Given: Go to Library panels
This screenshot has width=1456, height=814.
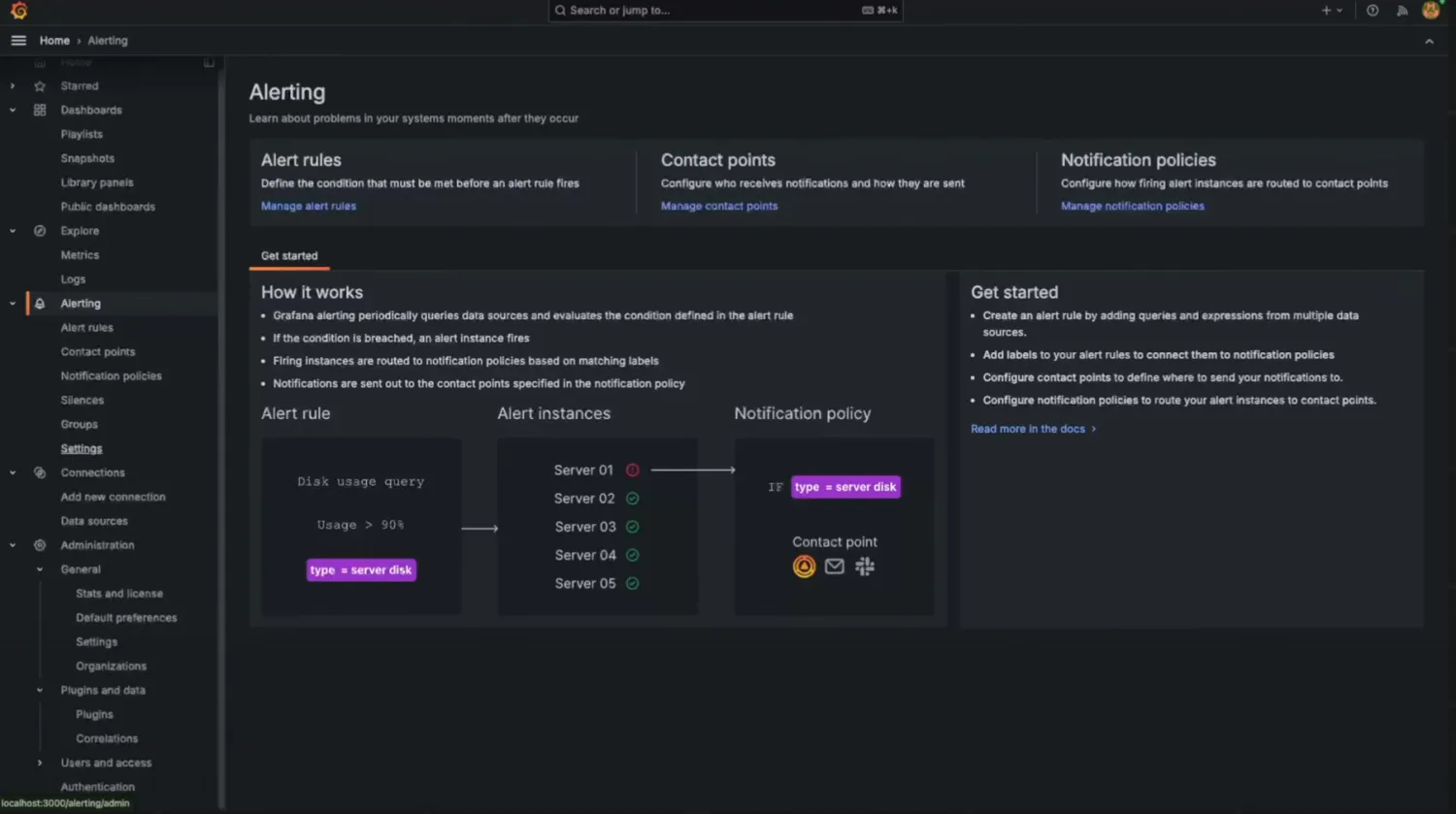Looking at the screenshot, I should (x=97, y=182).
